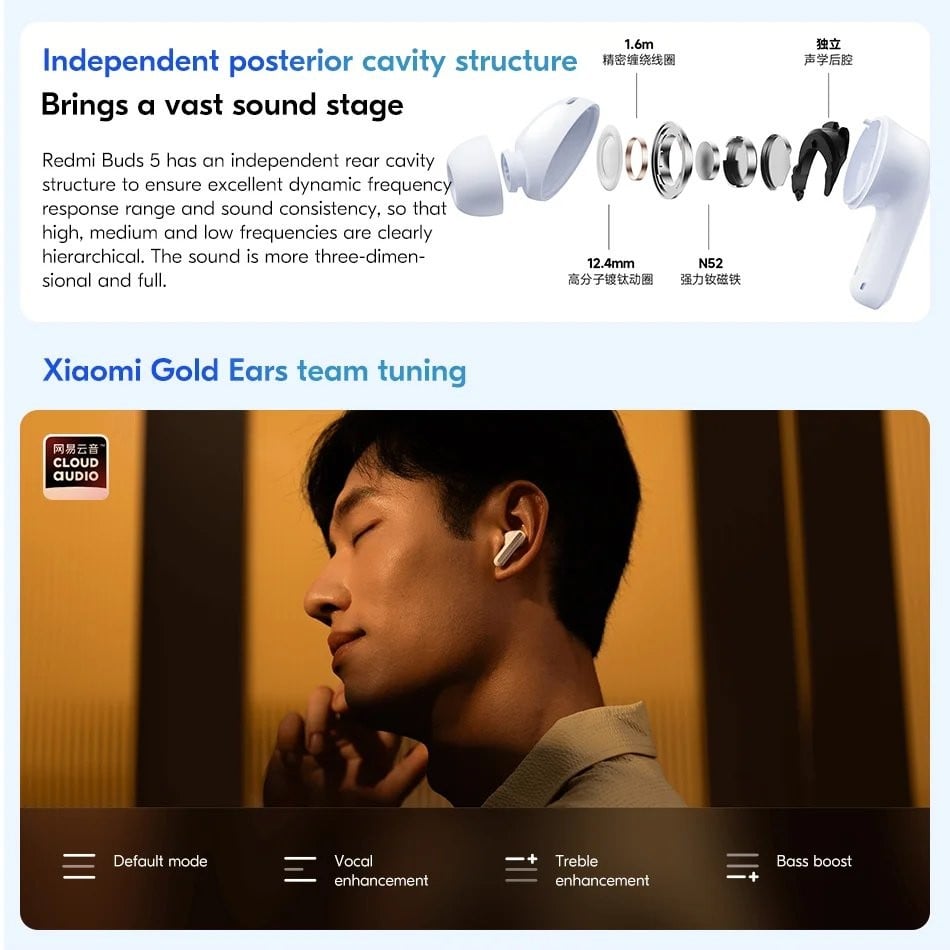Select the Brings a vast sound stage subtitle
950x950 pixels.
(x=222, y=105)
